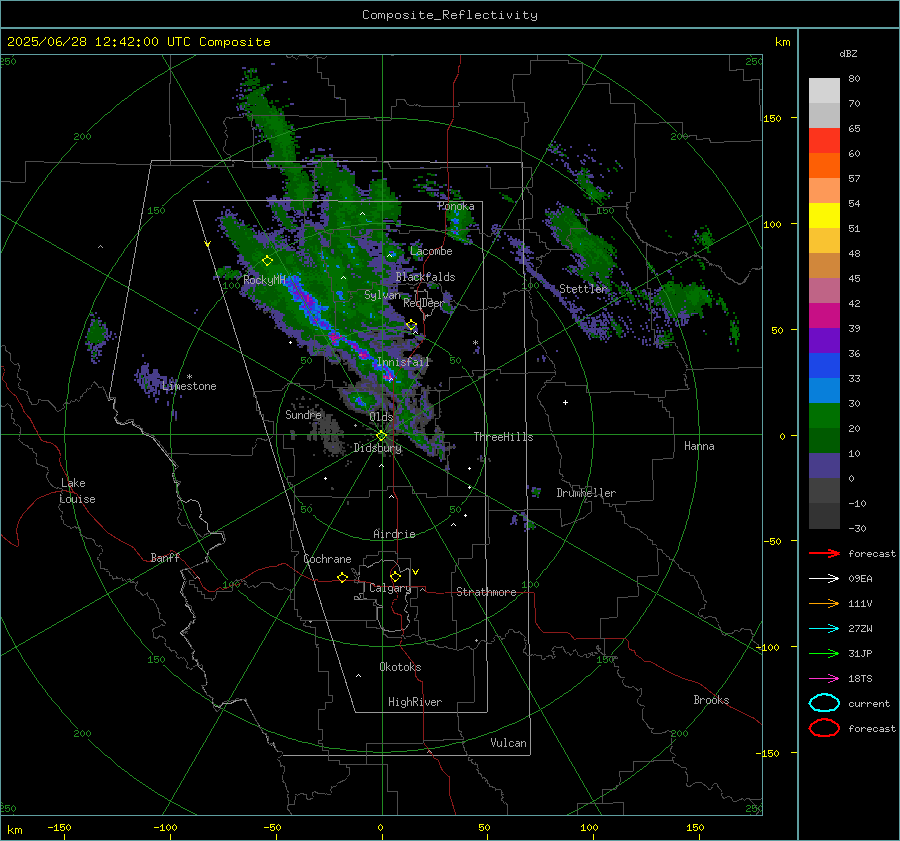Click the -30 dBZ dark gray swatch
Image resolution: width=900 pixels, height=841 pixels.
click(824, 516)
